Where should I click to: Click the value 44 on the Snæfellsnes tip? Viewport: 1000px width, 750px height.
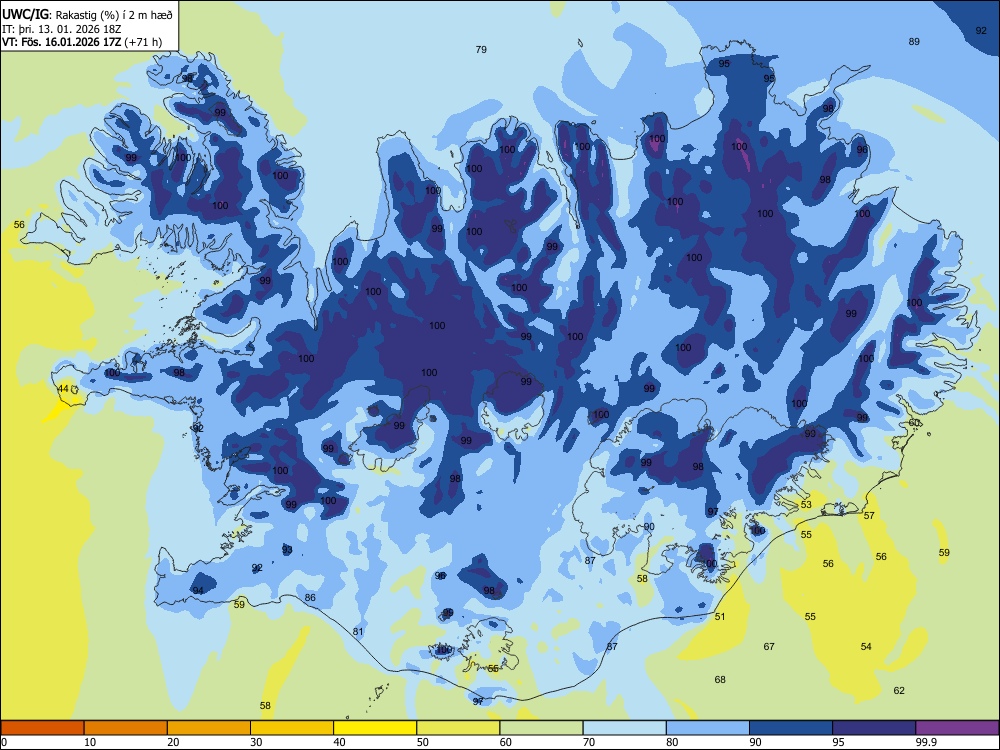point(63,388)
